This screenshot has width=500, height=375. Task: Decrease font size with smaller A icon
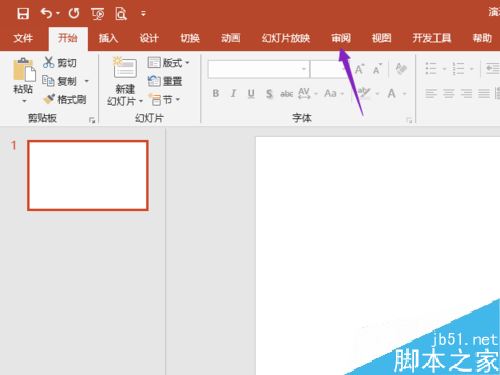[377, 69]
